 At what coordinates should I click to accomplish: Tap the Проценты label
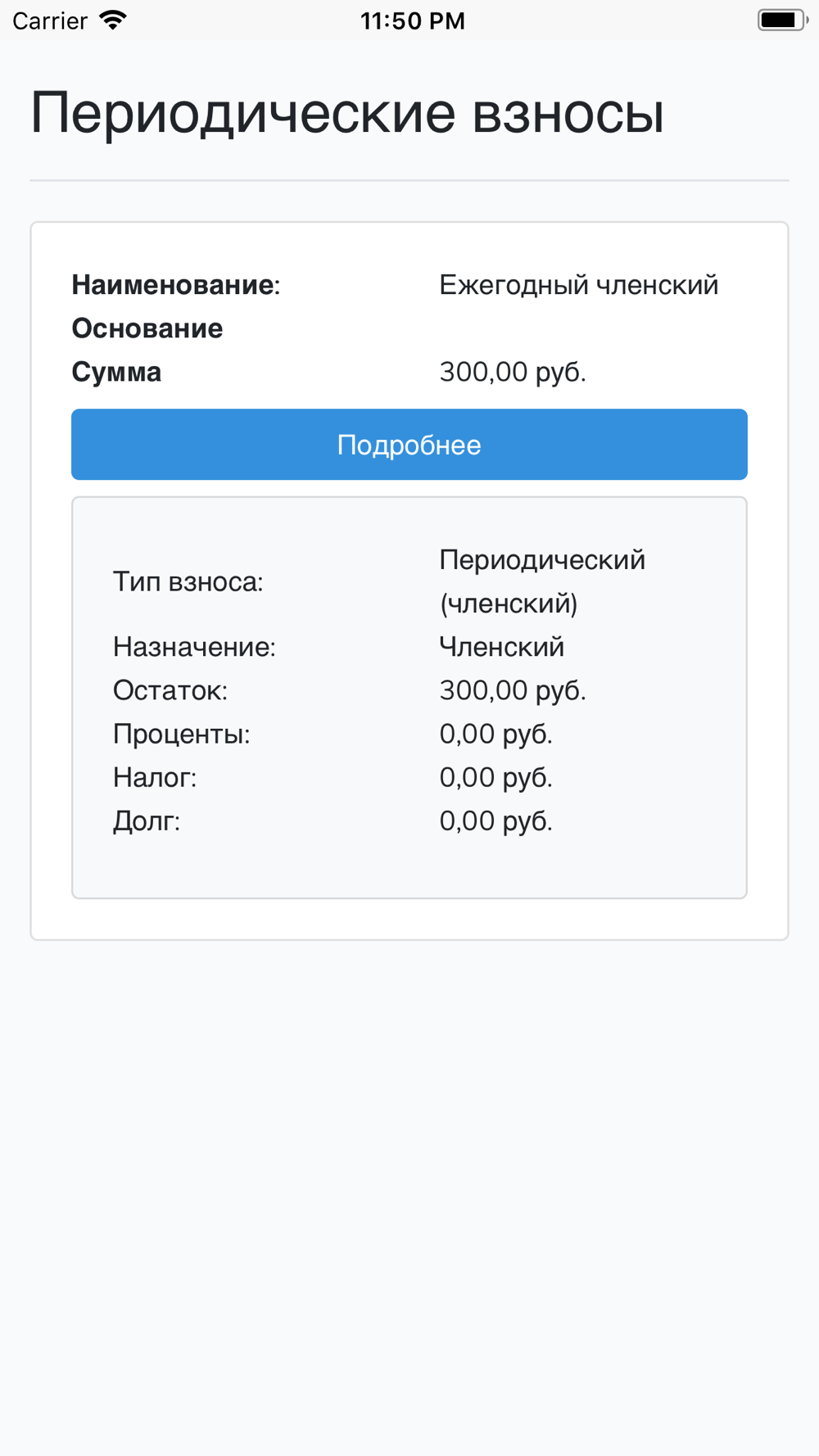tap(181, 734)
